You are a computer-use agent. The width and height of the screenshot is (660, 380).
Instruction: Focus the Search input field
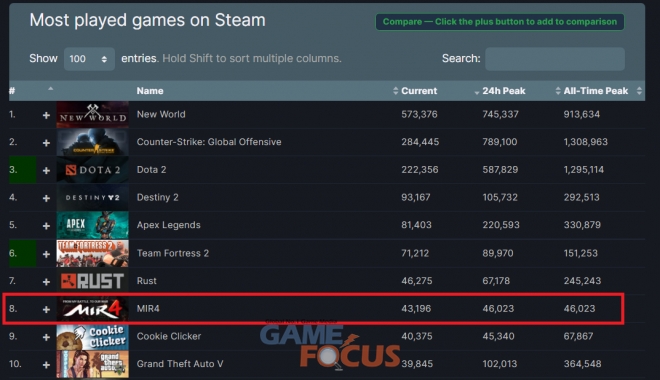555,58
